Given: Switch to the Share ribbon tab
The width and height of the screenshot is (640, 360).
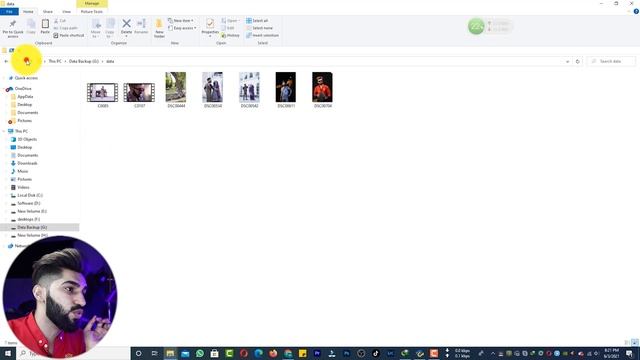Looking at the screenshot, I should tap(48, 12).
